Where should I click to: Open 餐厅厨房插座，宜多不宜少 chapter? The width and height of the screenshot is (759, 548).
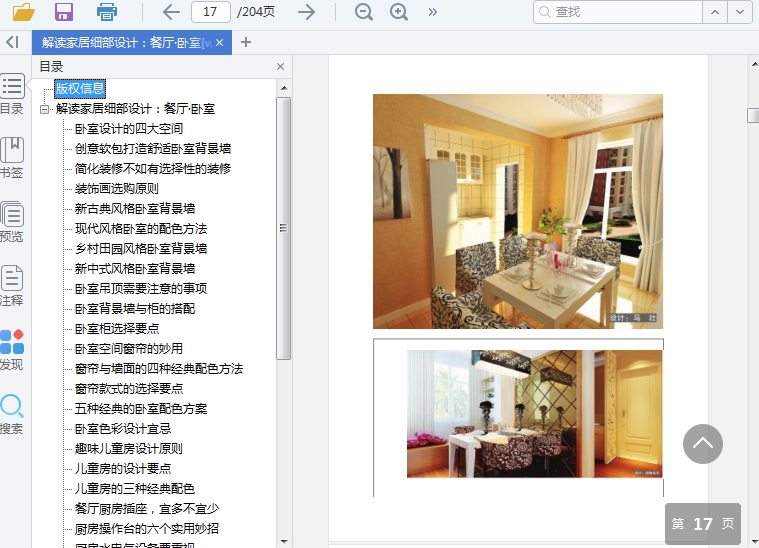147,509
